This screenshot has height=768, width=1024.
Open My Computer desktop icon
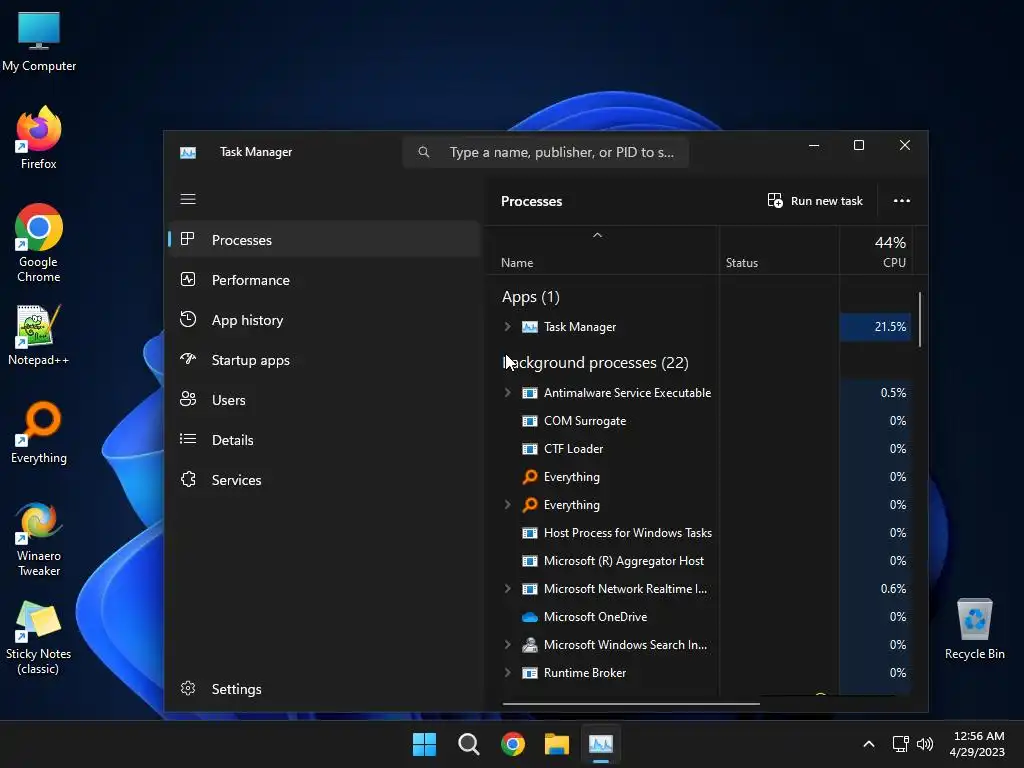[39, 41]
